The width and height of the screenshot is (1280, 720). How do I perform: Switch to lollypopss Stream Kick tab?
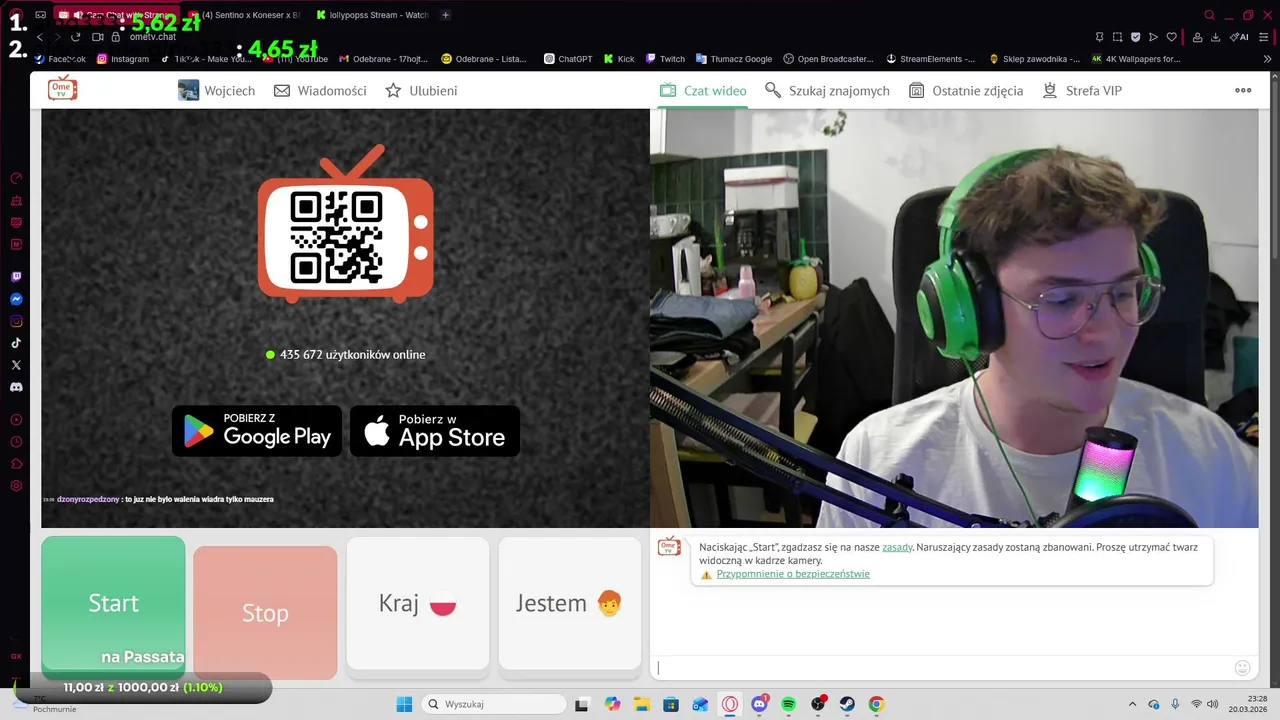[x=372, y=15]
